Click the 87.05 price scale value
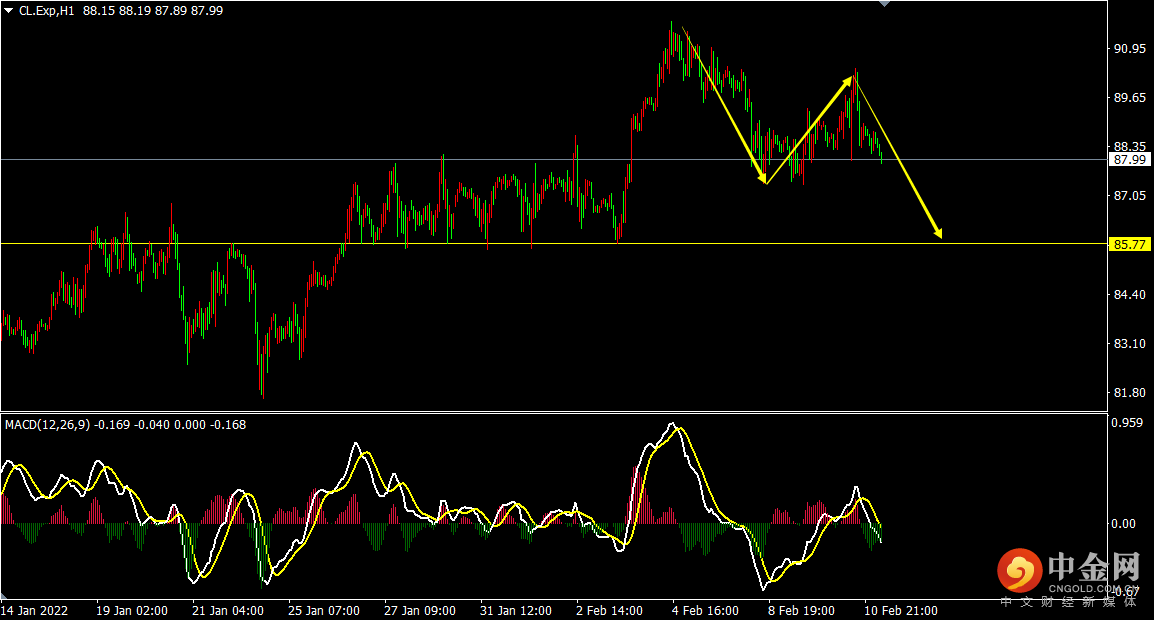1154x620 pixels. pyautogui.click(x=1130, y=196)
